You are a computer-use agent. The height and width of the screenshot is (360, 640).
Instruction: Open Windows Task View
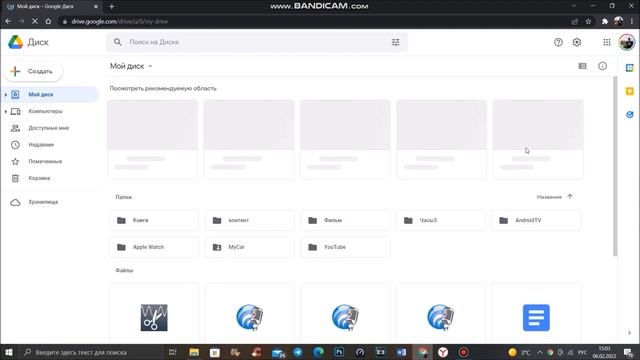(x=173, y=352)
